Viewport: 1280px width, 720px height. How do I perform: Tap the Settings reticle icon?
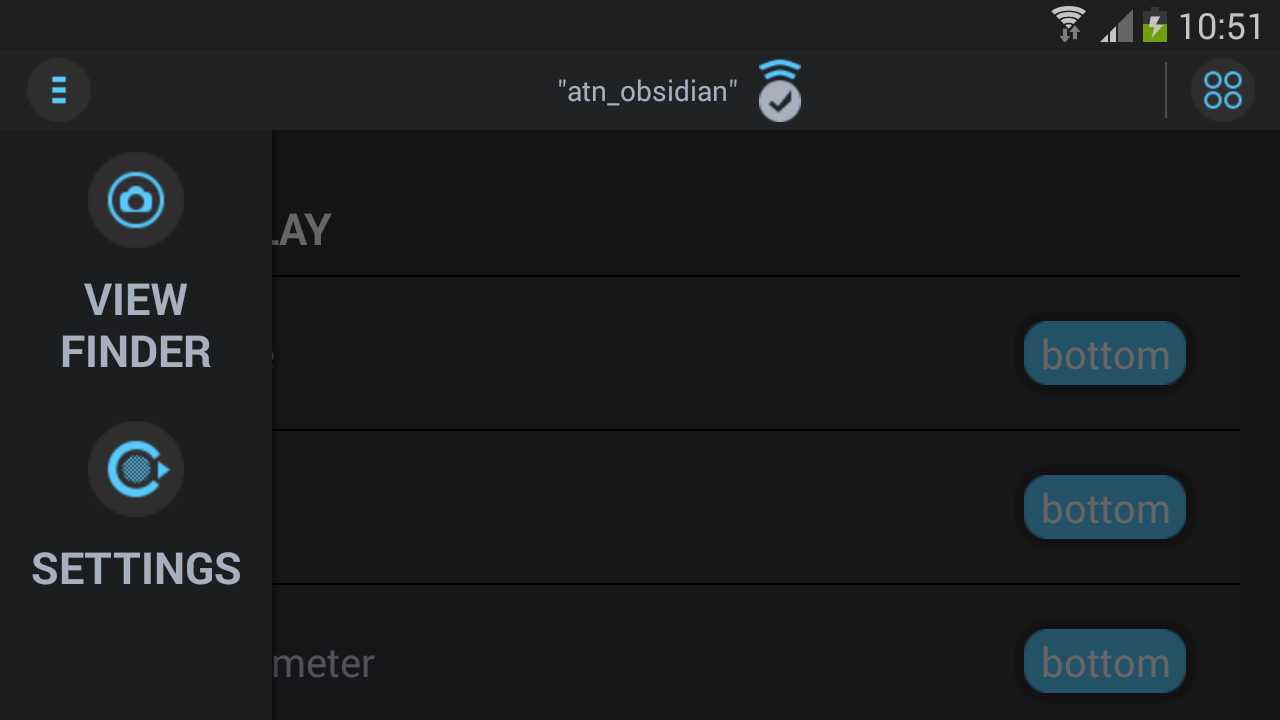point(135,469)
